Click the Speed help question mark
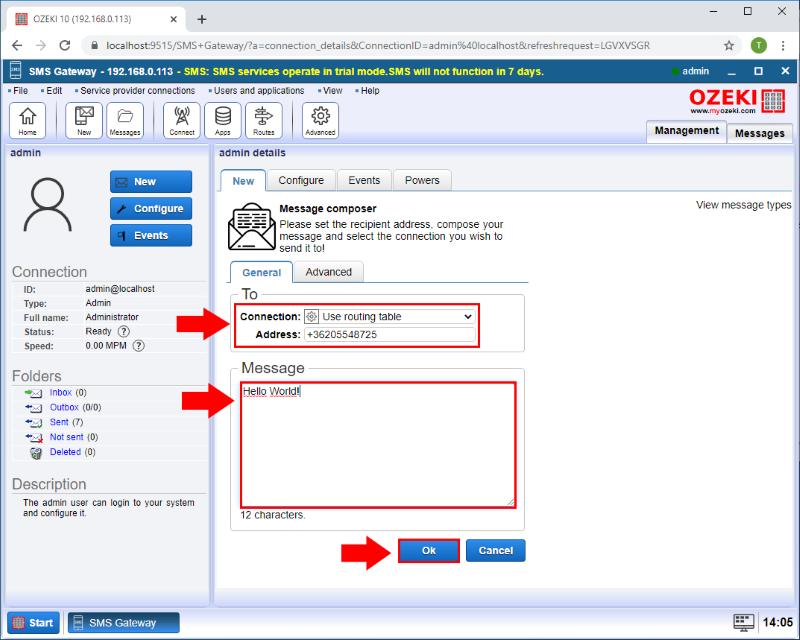The height and width of the screenshot is (640, 800). [x=138, y=346]
